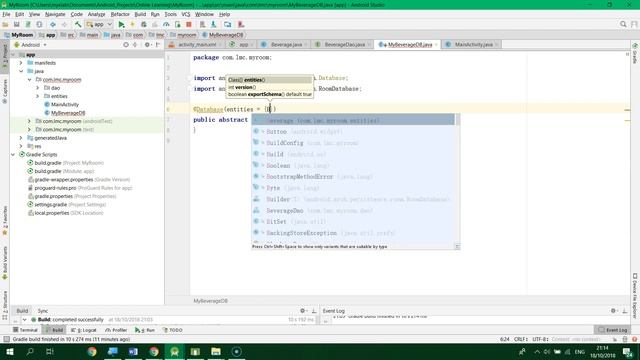Click the UTF-8 encoding in status bar
Viewport: 640px width, 360px height.
(x=540, y=339)
